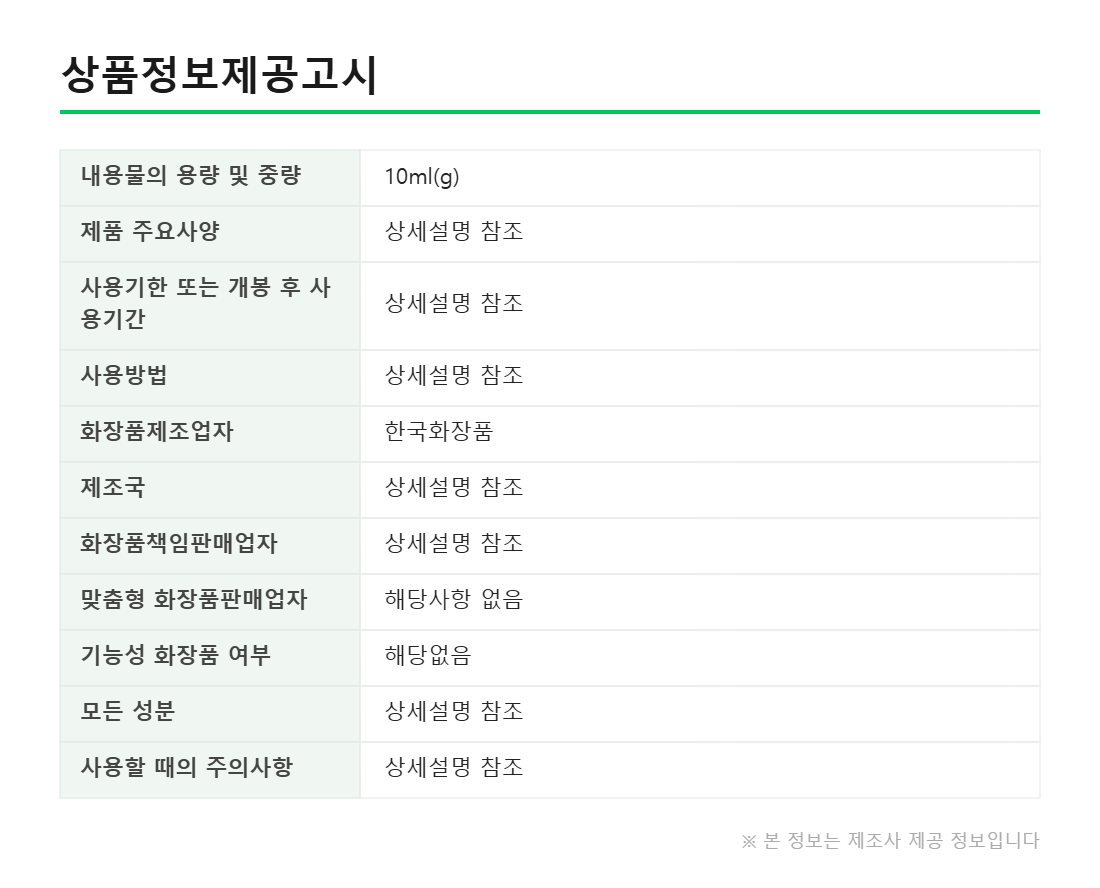The image size is (1100, 888).
Task: Click 상세설명 참조 beside 제품 주요사양
Action: pyautogui.click(x=454, y=231)
